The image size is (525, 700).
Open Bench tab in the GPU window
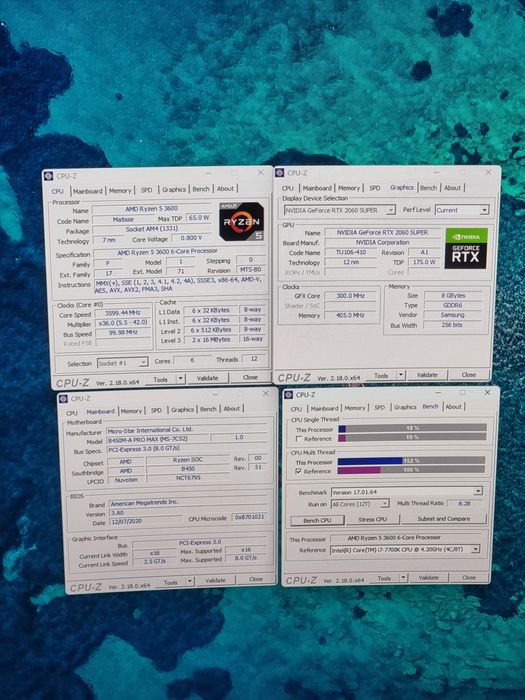[x=428, y=188]
